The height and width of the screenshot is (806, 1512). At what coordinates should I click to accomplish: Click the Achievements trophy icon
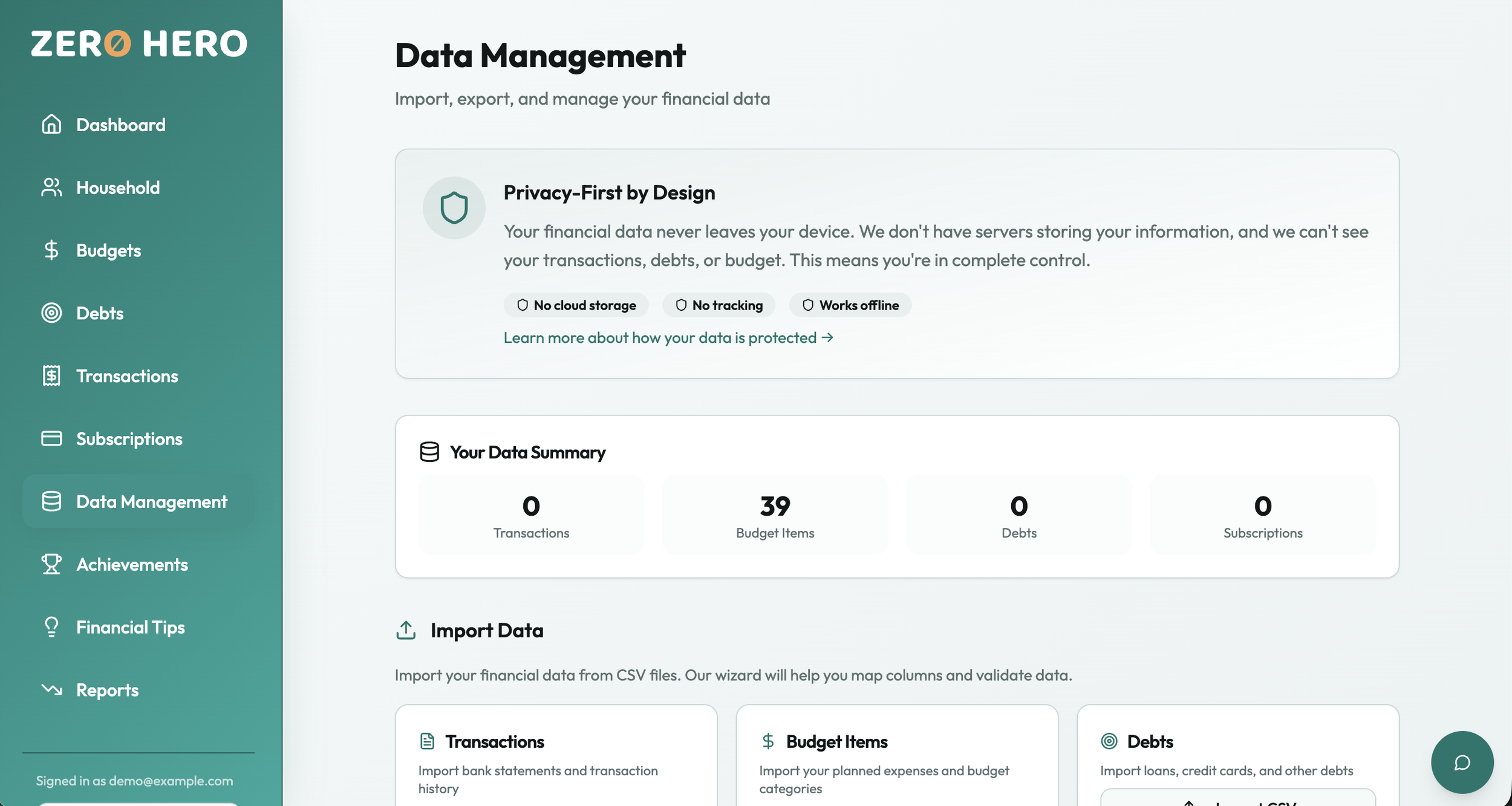pyautogui.click(x=51, y=564)
